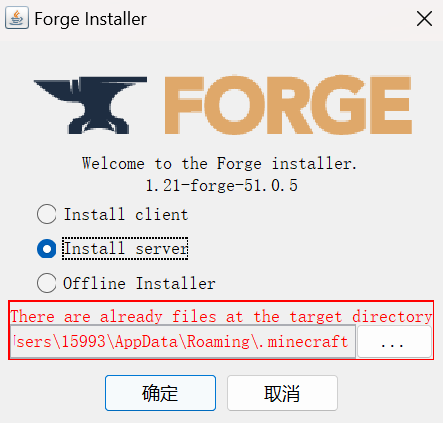Viewport: 443px width, 423px height.
Task: Click the Java coffee cup title bar icon
Action: point(17,19)
